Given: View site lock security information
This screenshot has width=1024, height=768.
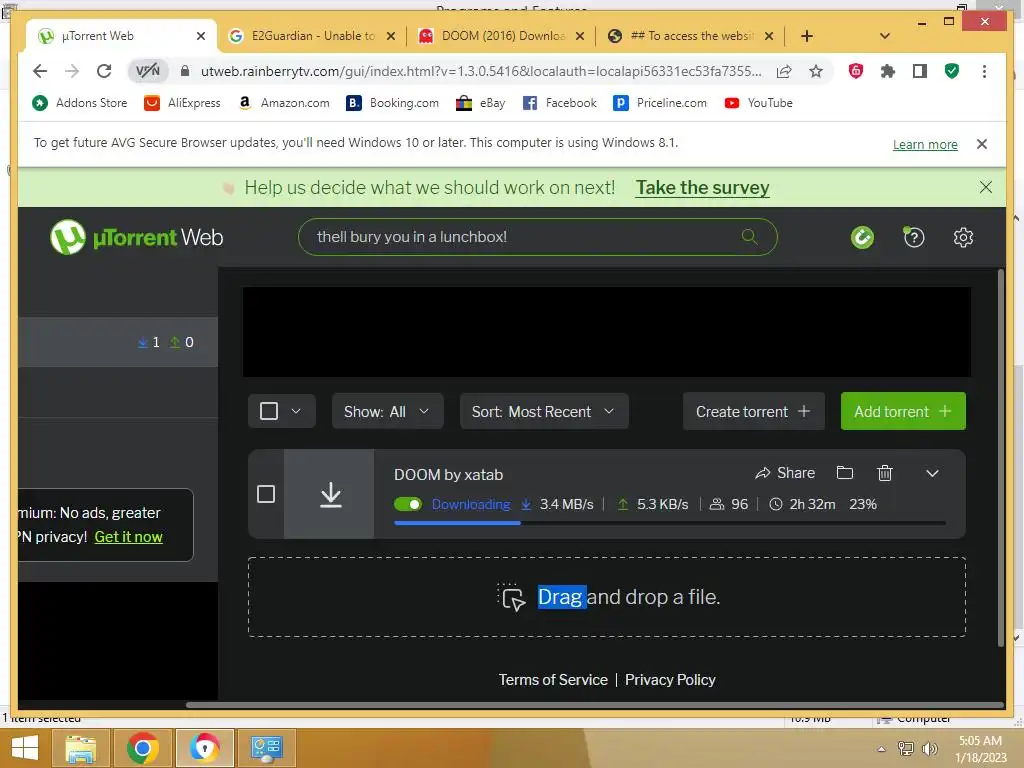Looking at the screenshot, I should (185, 71).
